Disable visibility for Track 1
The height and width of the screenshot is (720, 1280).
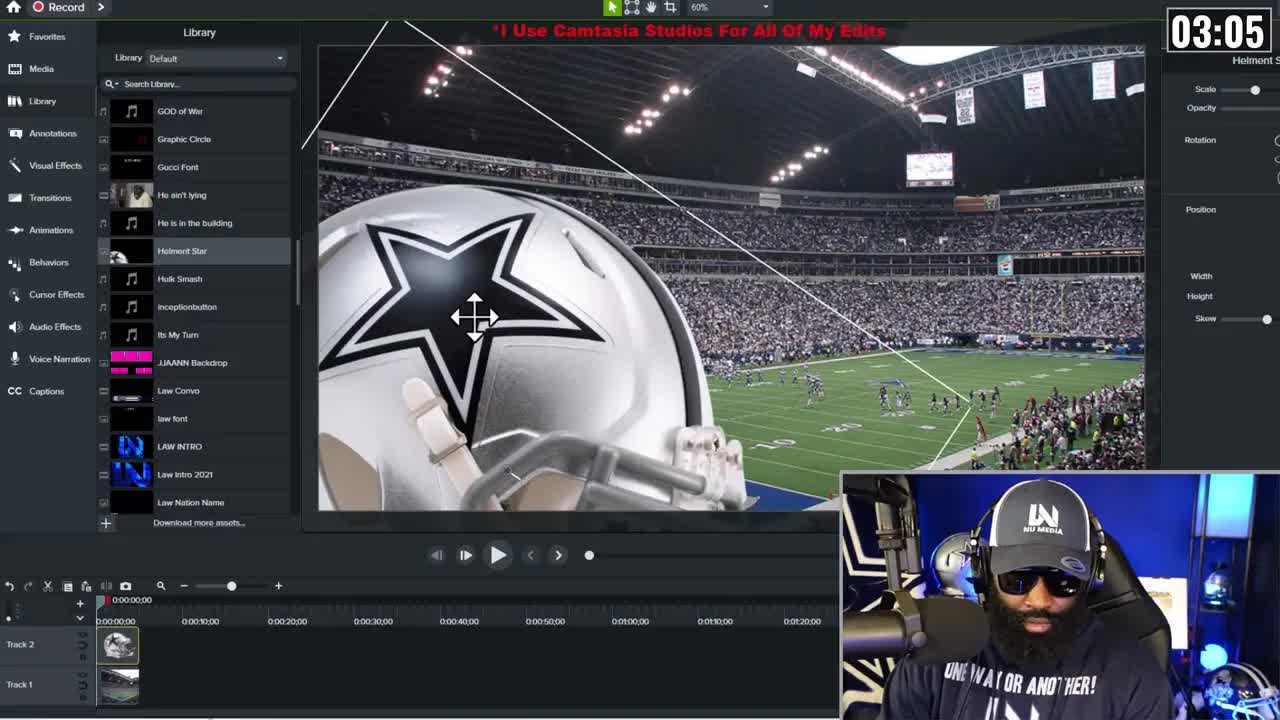tap(82, 685)
